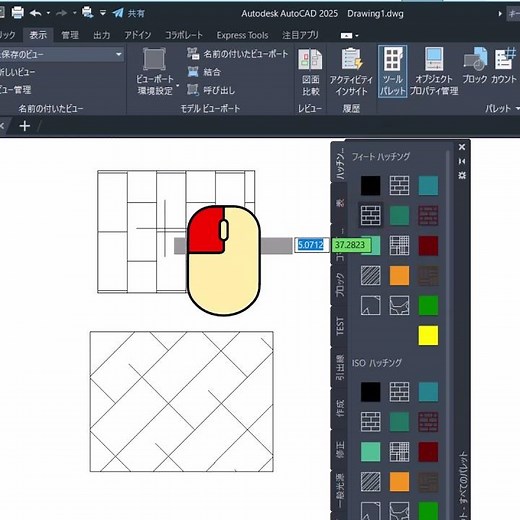Expand the パレット panel dropdown arrow
Screen dimensions: 520x520
point(517,108)
